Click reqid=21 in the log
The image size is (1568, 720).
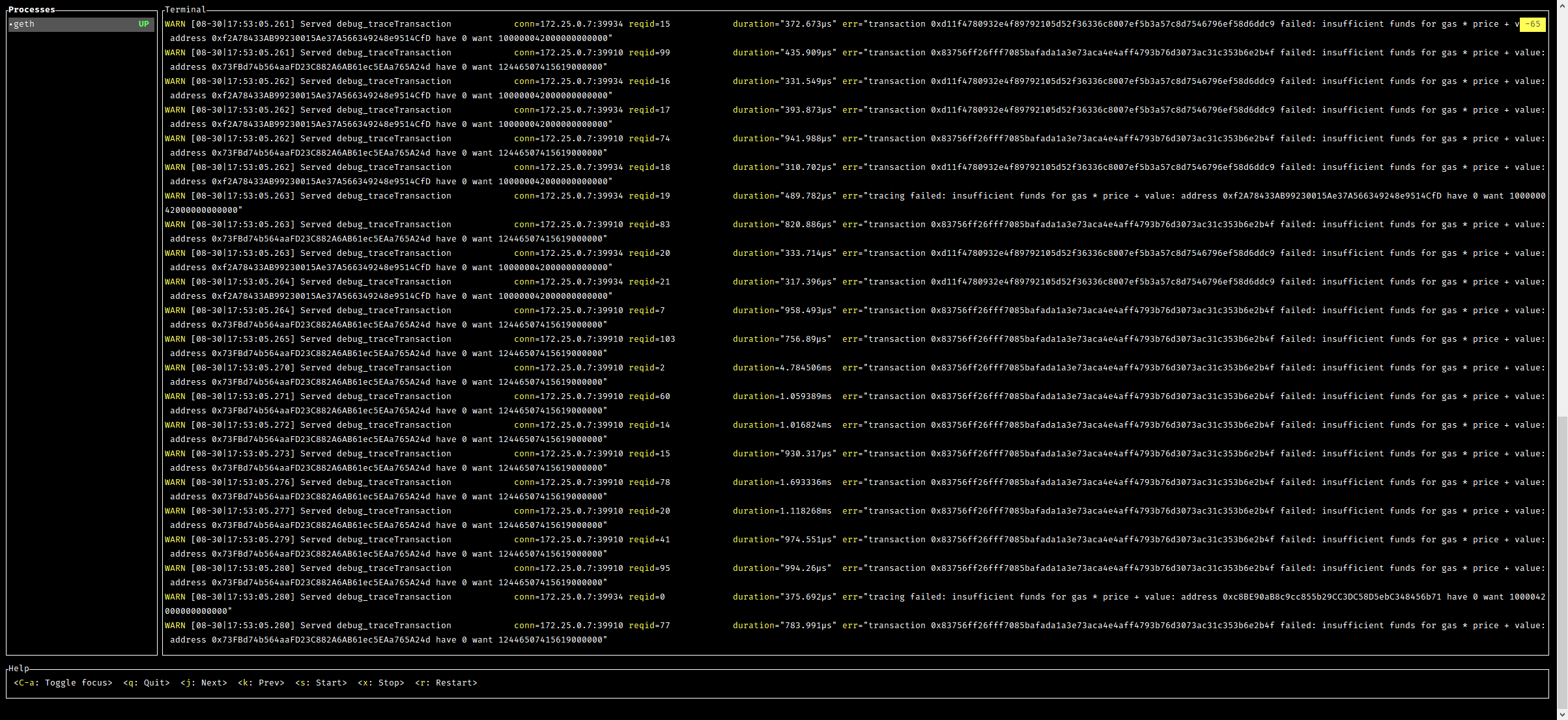point(649,282)
